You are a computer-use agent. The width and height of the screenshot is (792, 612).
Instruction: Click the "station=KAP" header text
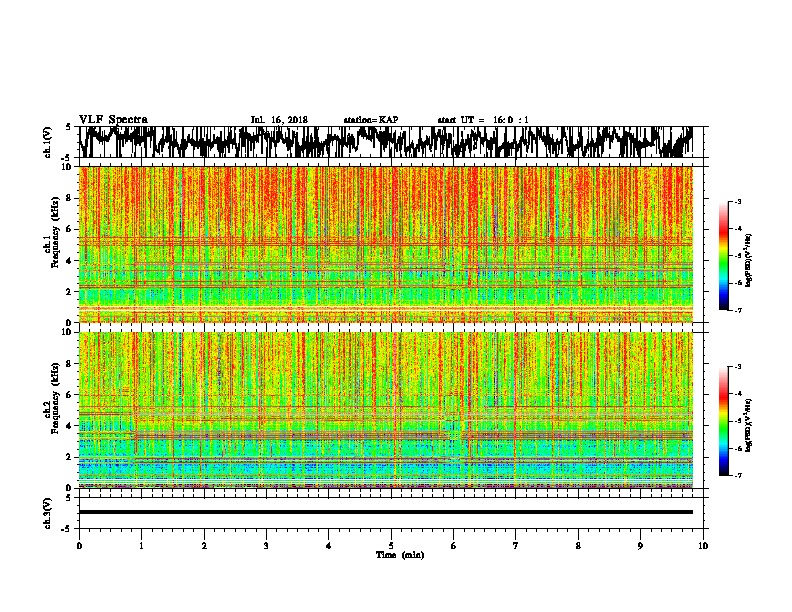coord(371,120)
